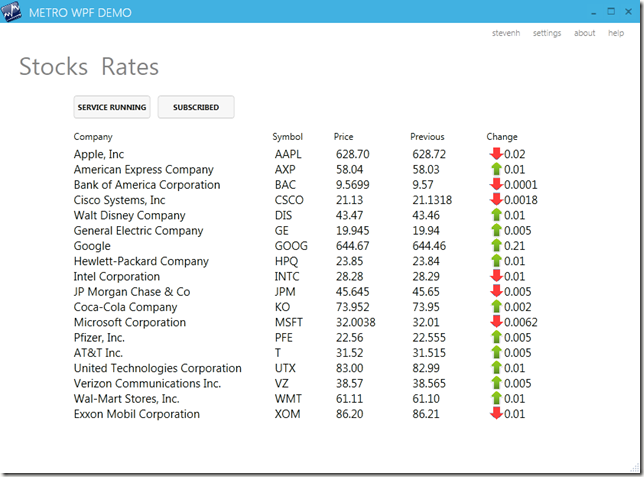Screen dimensions: 644x477
Task: Click the Company column header
Action: [x=93, y=137]
